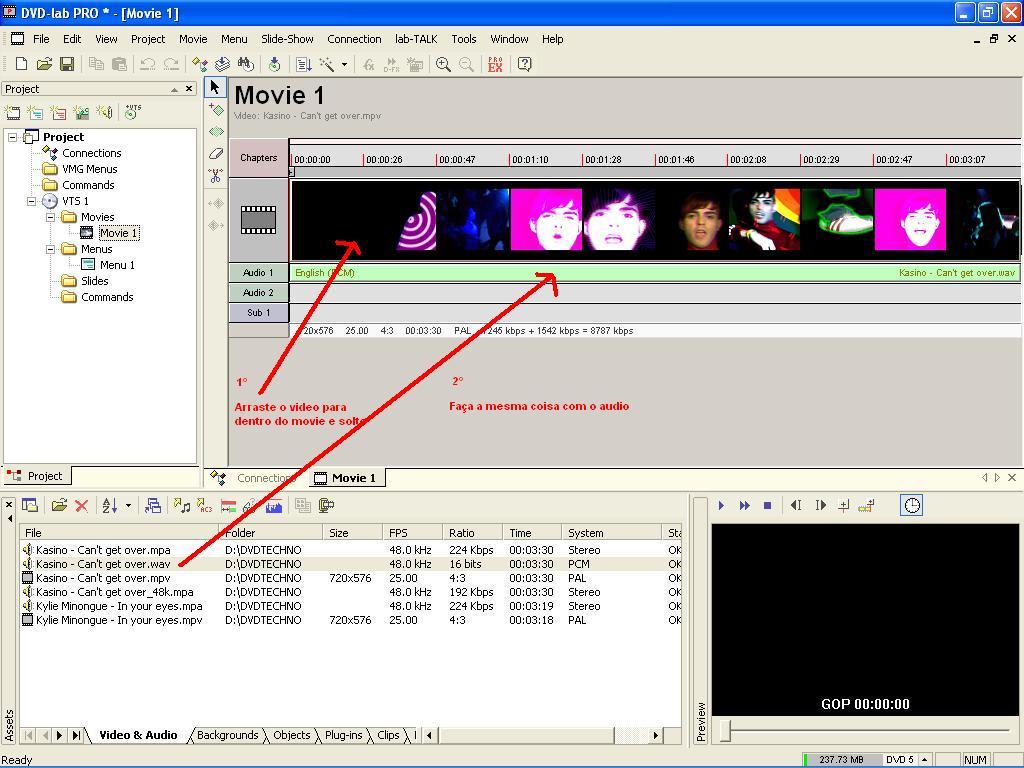Click the Undo arrow in the toolbar
Screen dimensions: 1024x768
pyautogui.click(x=147, y=64)
